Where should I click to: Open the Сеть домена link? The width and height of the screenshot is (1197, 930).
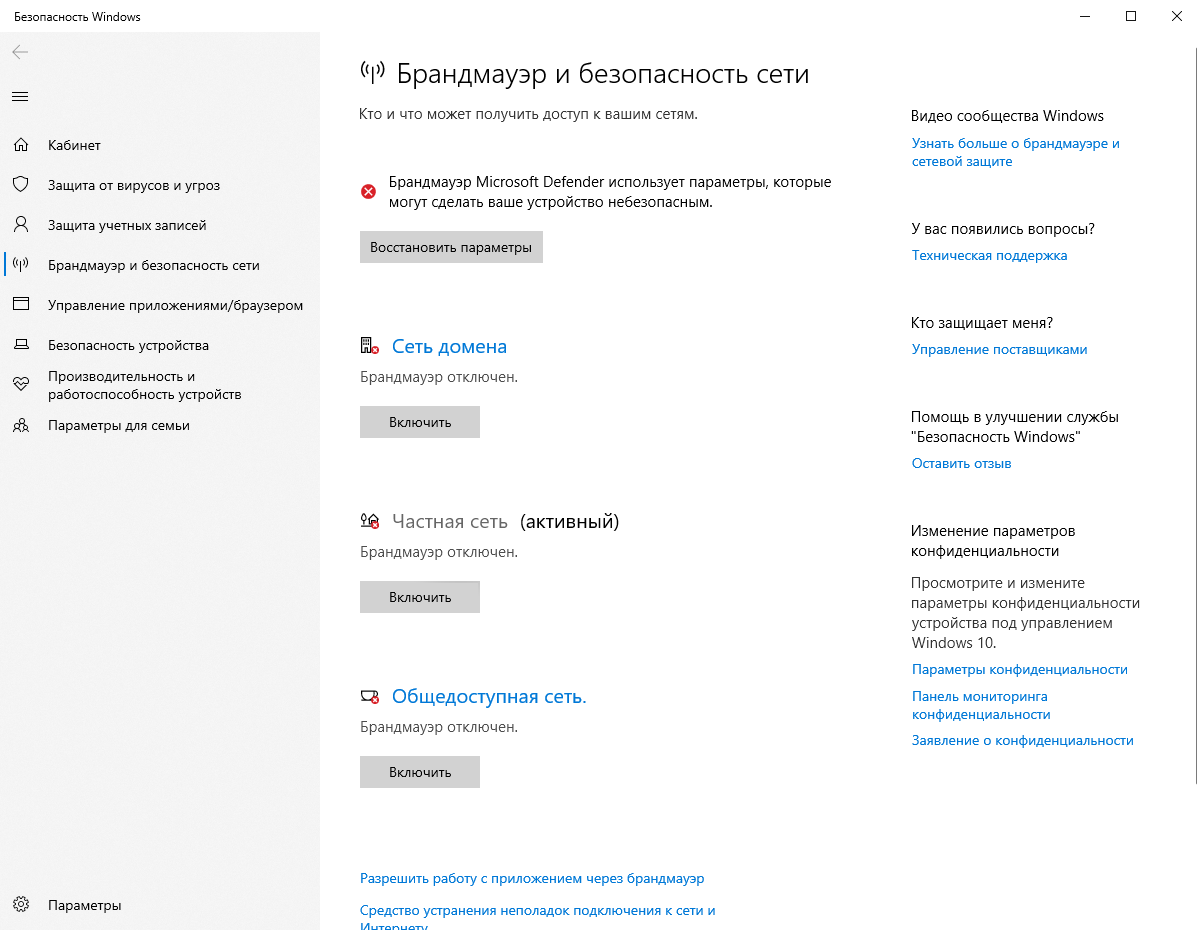(449, 347)
